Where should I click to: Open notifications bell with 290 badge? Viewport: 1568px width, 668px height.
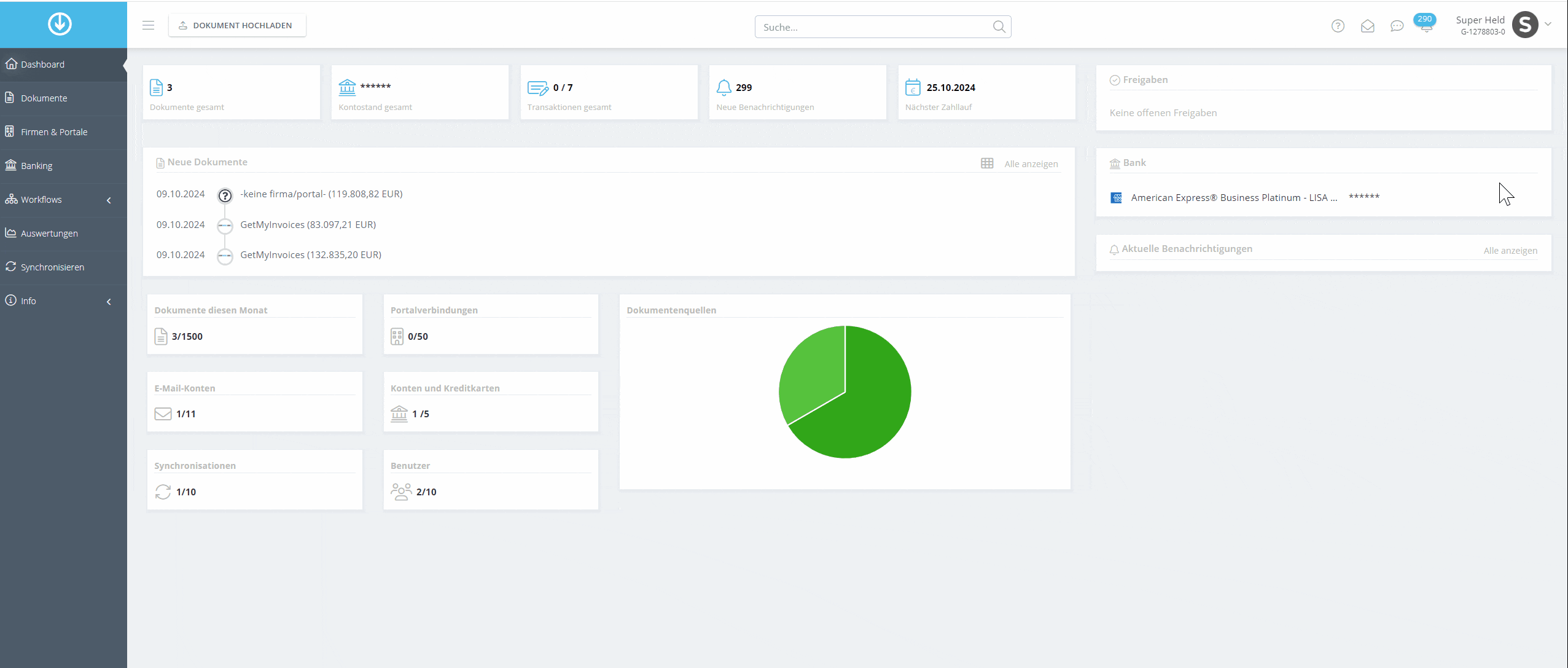coord(1426,23)
